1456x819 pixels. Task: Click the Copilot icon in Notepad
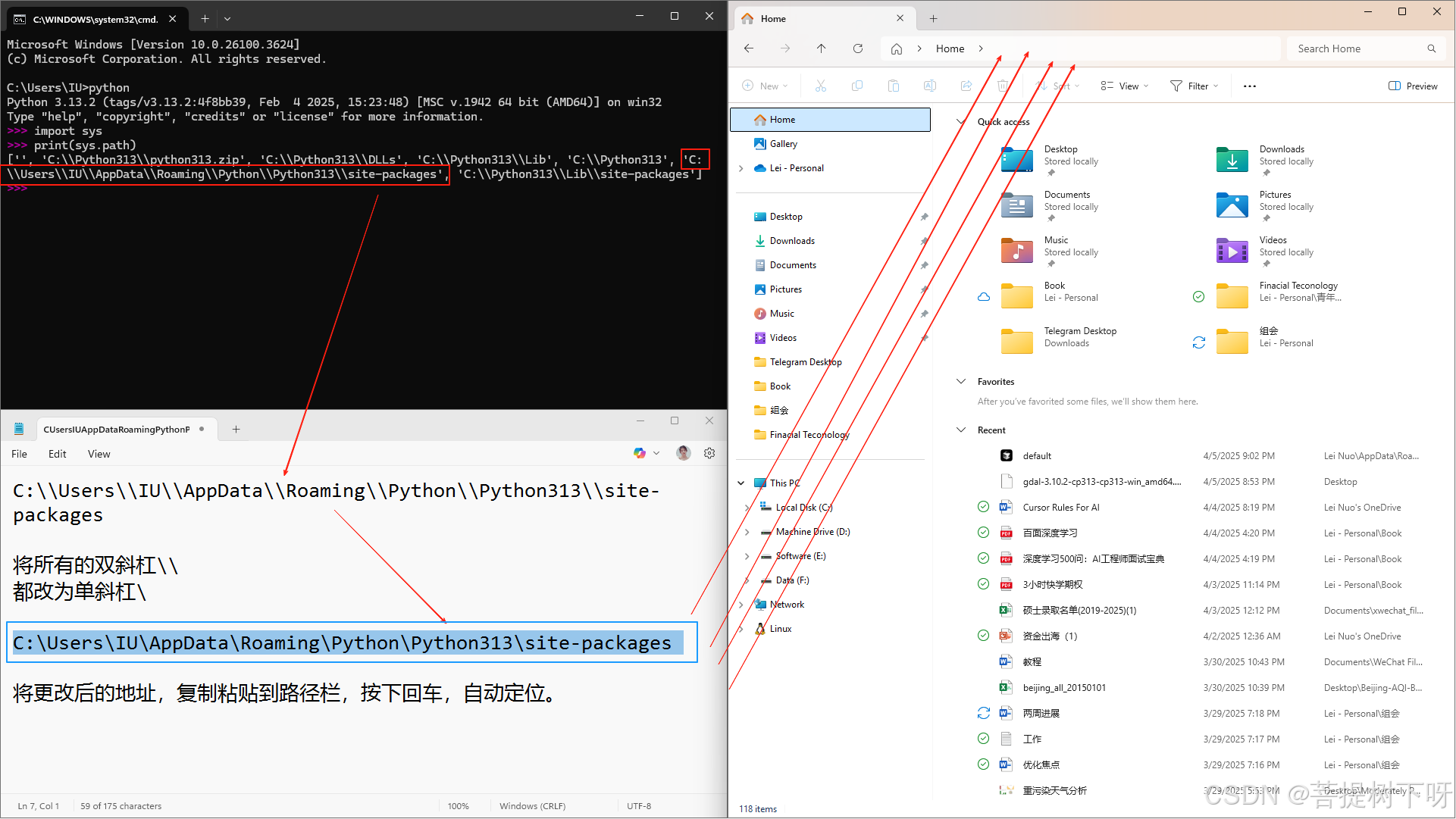pos(640,453)
